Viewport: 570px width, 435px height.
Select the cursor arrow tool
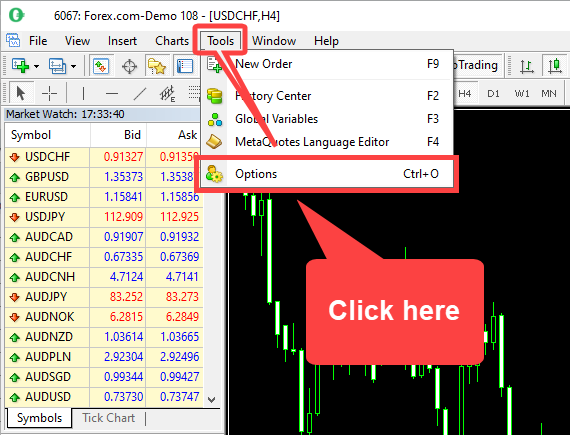(20, 93)
